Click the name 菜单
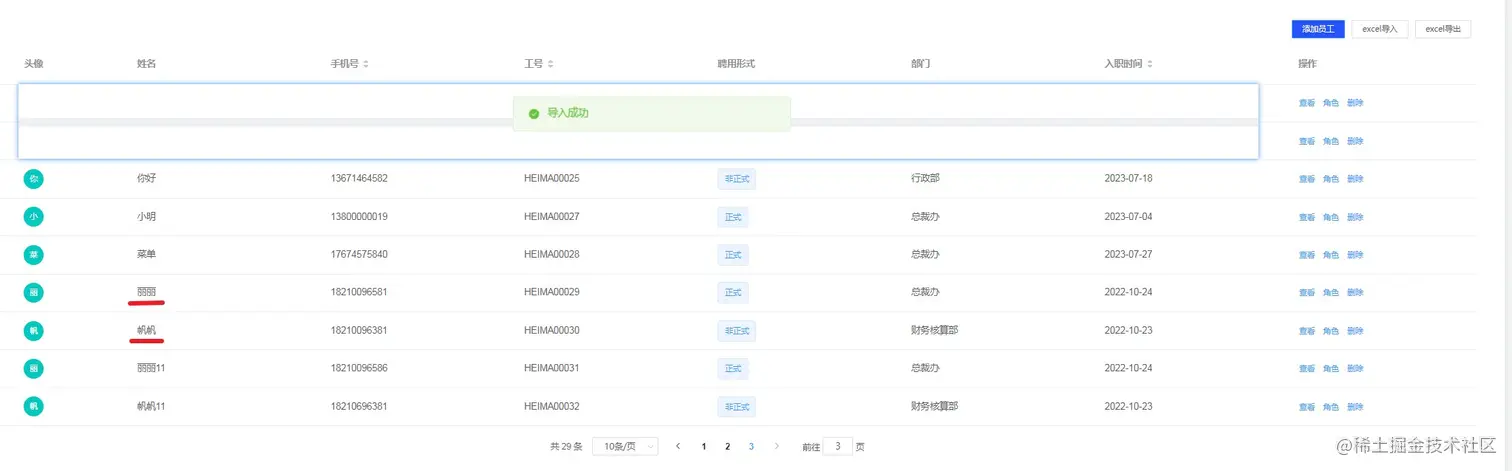 [146, 255]
